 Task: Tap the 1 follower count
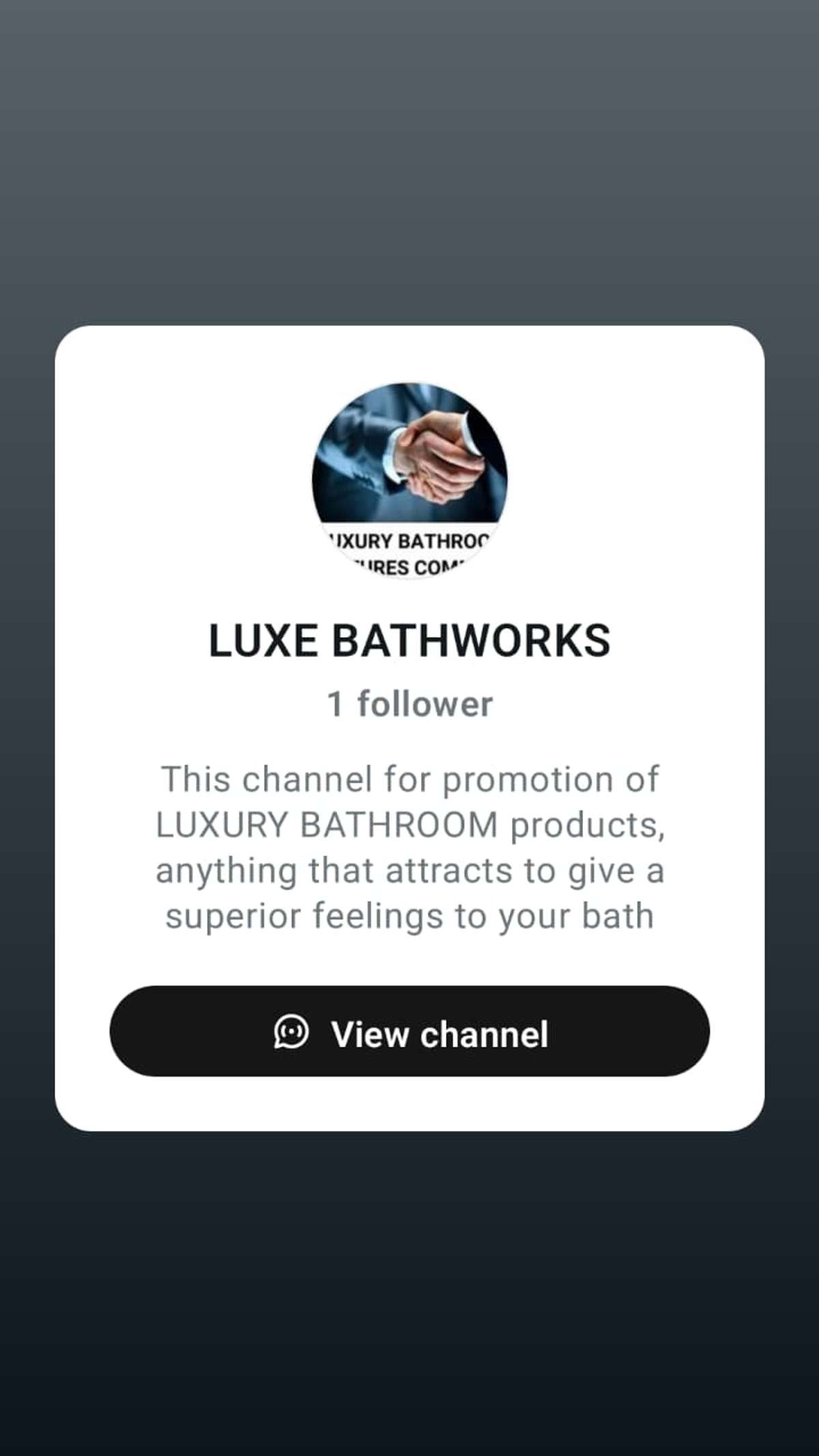pos(409,704)
